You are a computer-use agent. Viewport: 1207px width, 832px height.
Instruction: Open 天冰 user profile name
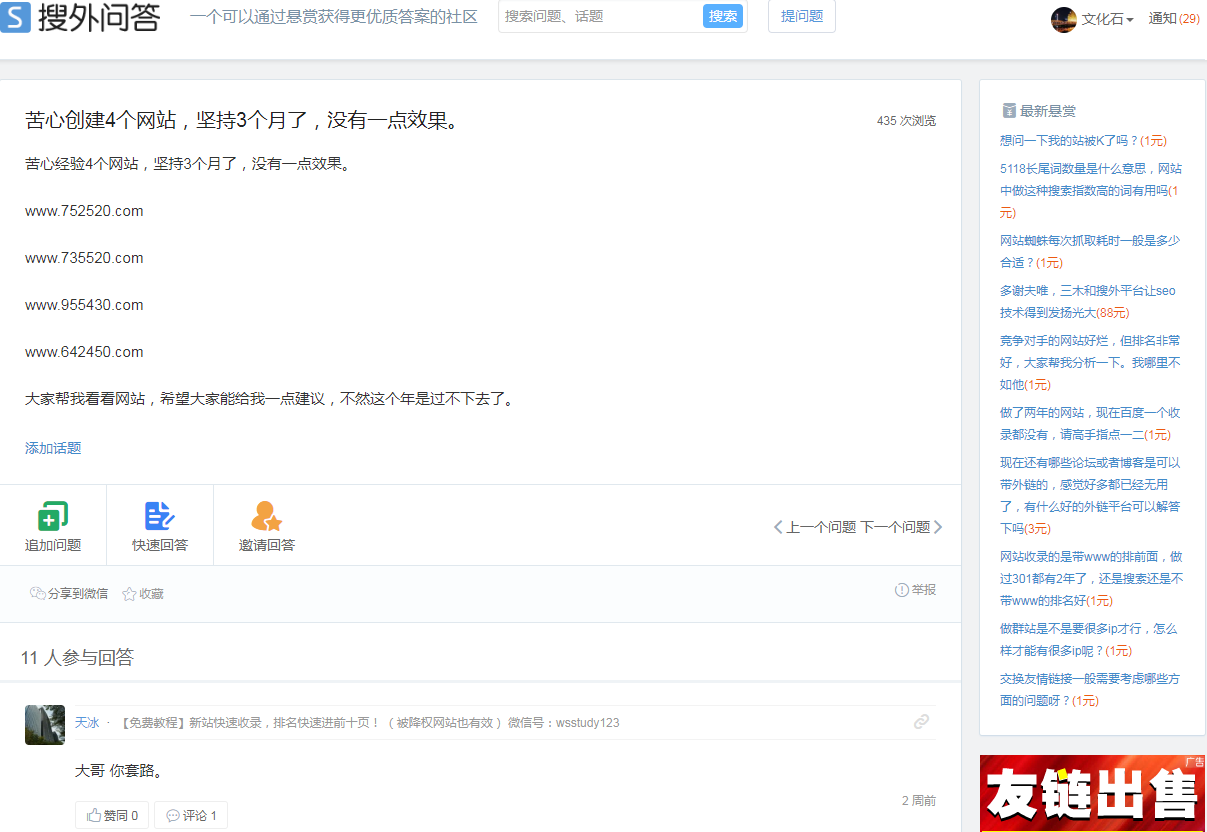click(87, 722)
